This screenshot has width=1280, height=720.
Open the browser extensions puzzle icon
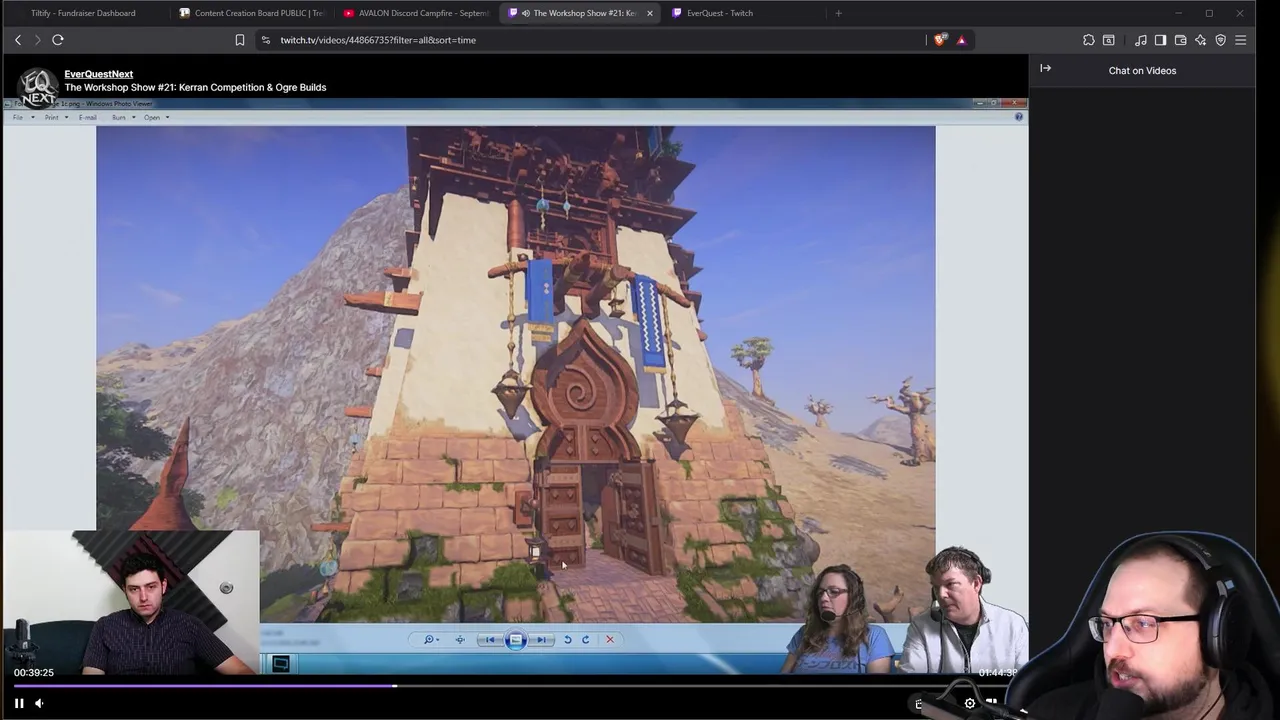click(1089, 40)
